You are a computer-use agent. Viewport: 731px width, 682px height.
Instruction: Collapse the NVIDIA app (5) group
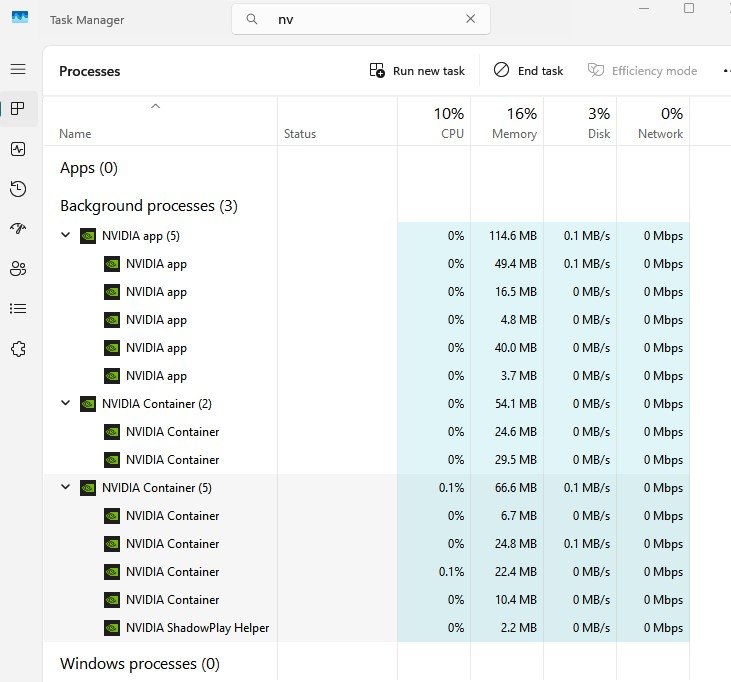66,235
